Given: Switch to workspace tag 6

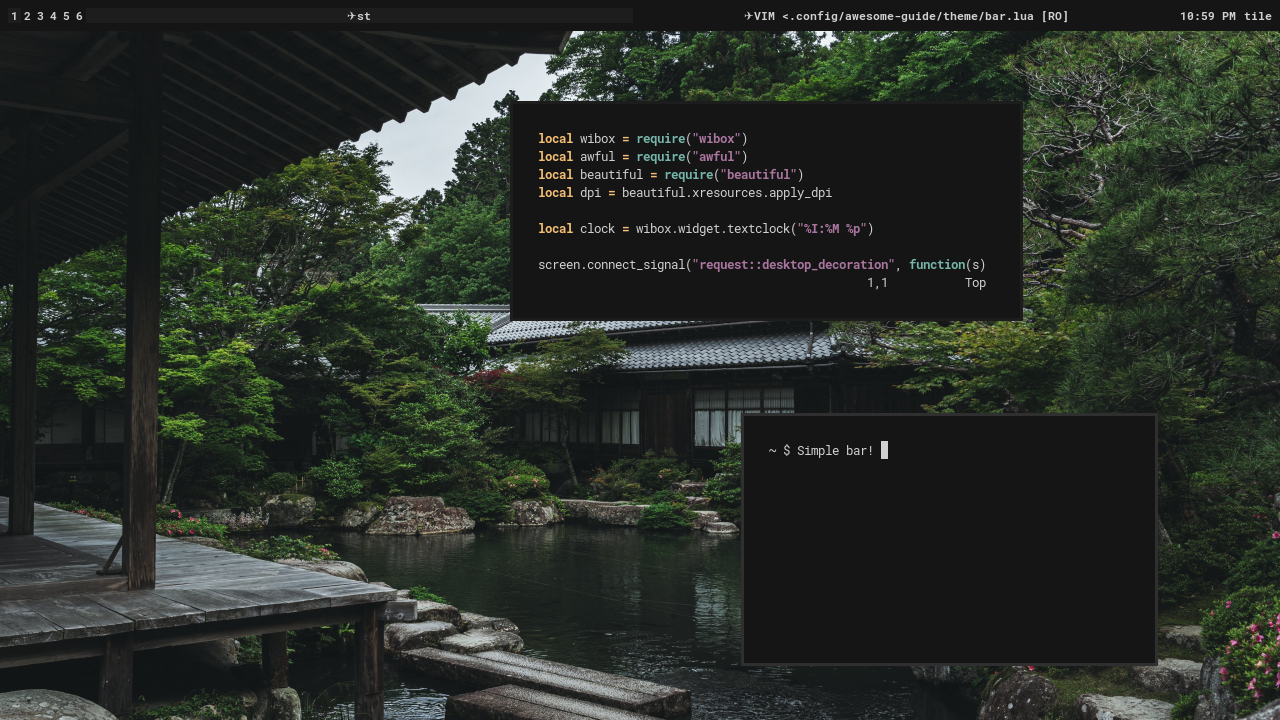Looking at the screenshot, I should tap(79, 16).
